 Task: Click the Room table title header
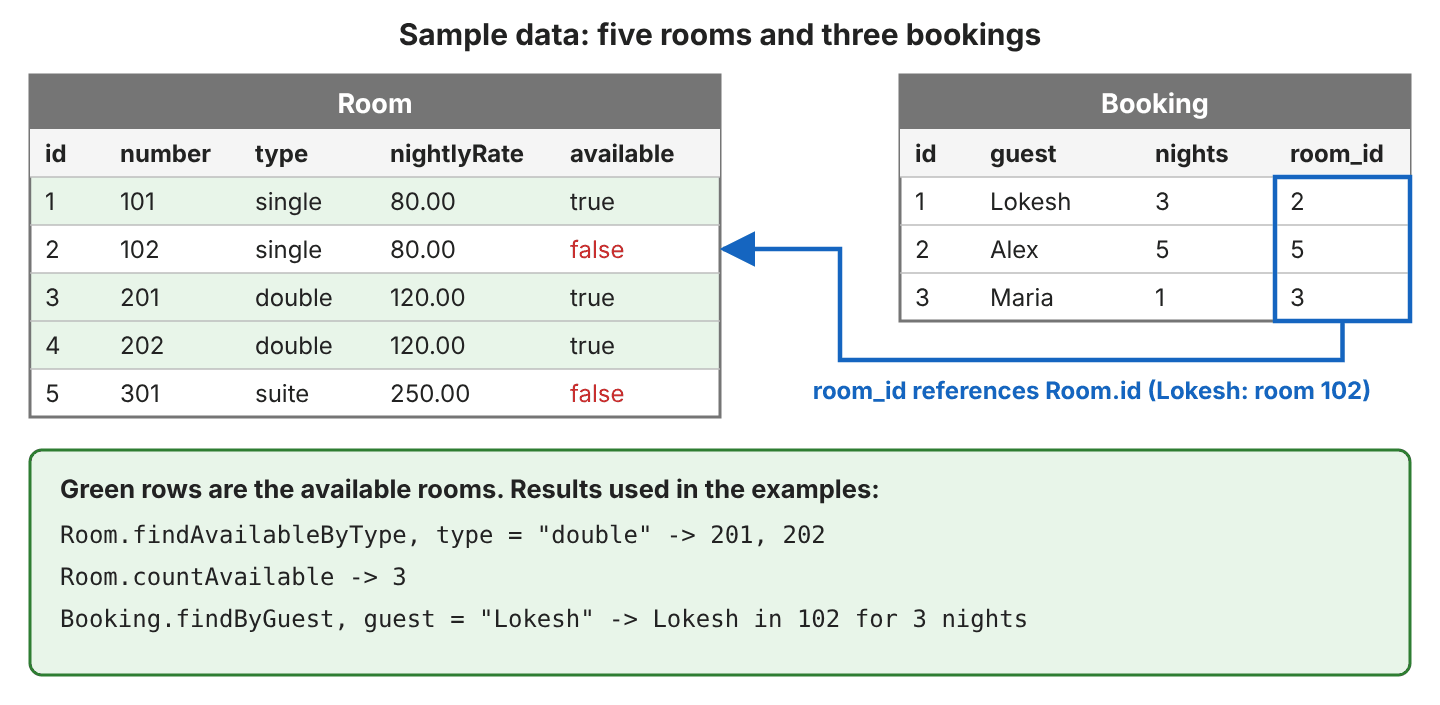(374, 103)
